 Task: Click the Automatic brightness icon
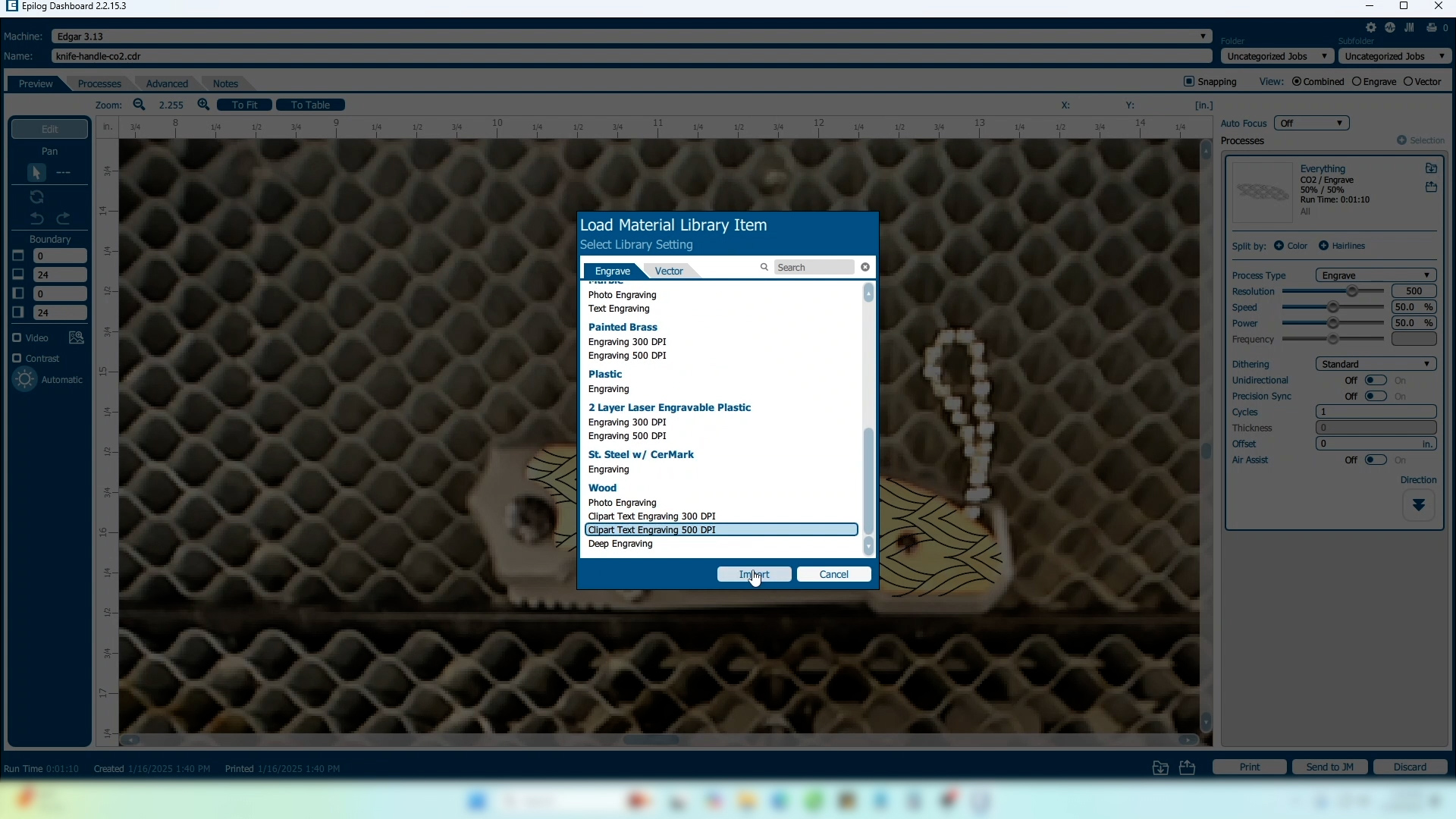(x=25, y=379)
